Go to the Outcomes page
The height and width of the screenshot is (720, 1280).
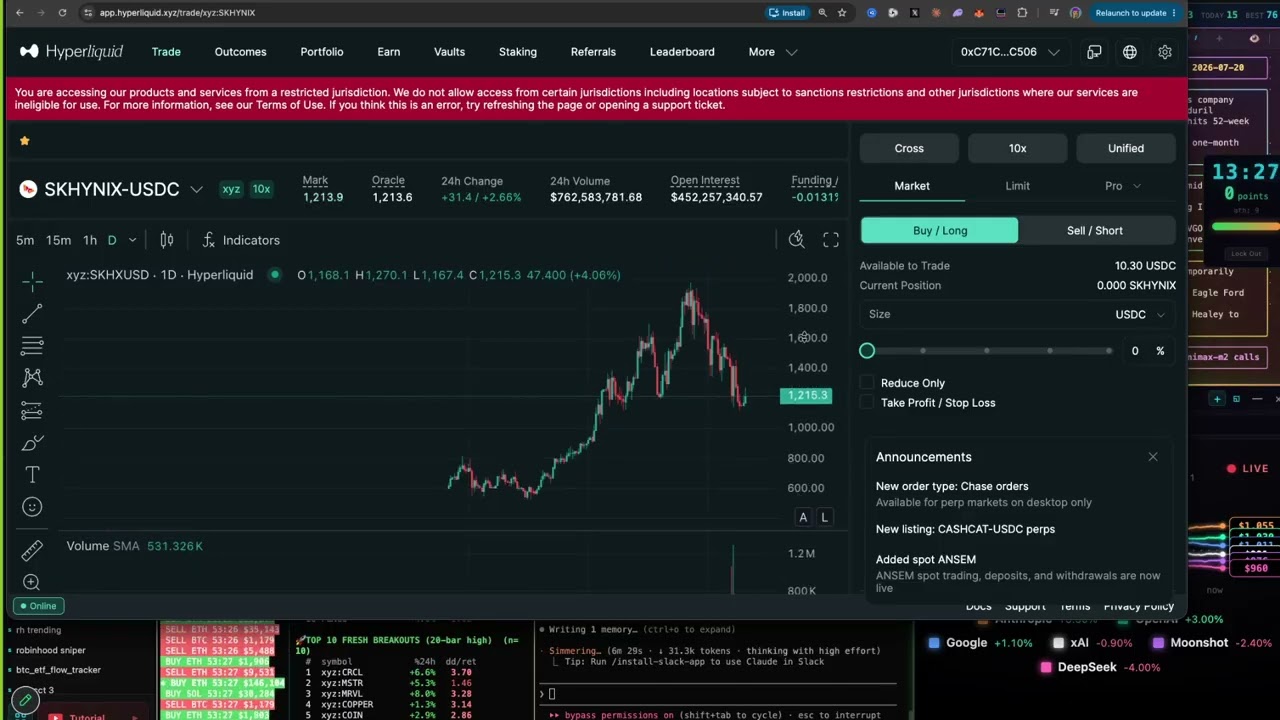point(240,52)
